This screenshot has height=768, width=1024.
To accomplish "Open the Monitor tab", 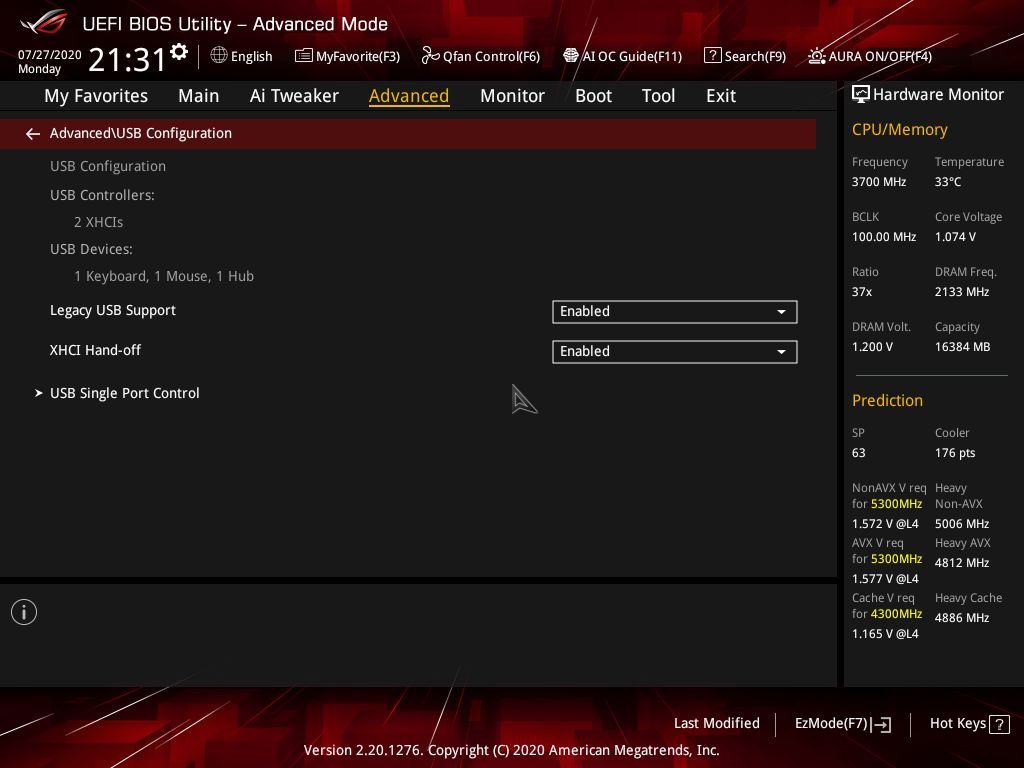I will pyautogui.click(x=512, y=96).
